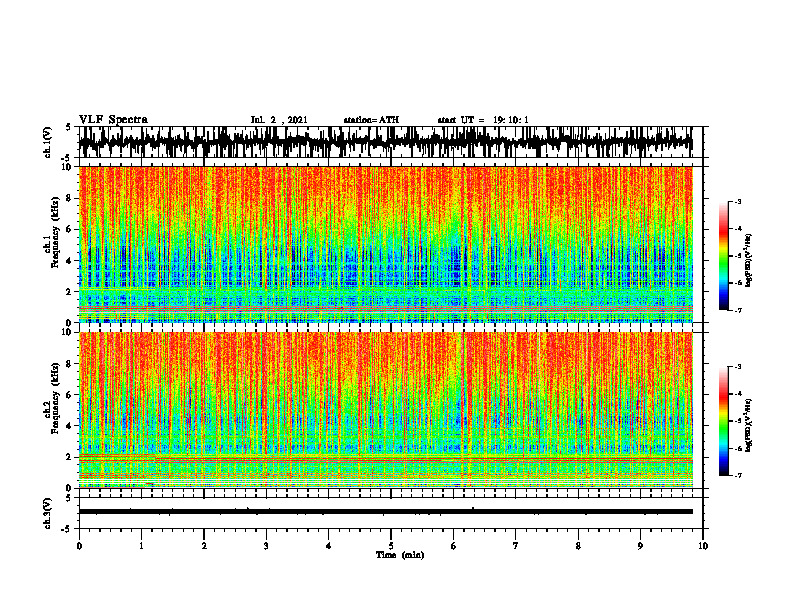Click the ch.2 color scale bar
This screenshot has height=612, width=792.
coord(723,421)
